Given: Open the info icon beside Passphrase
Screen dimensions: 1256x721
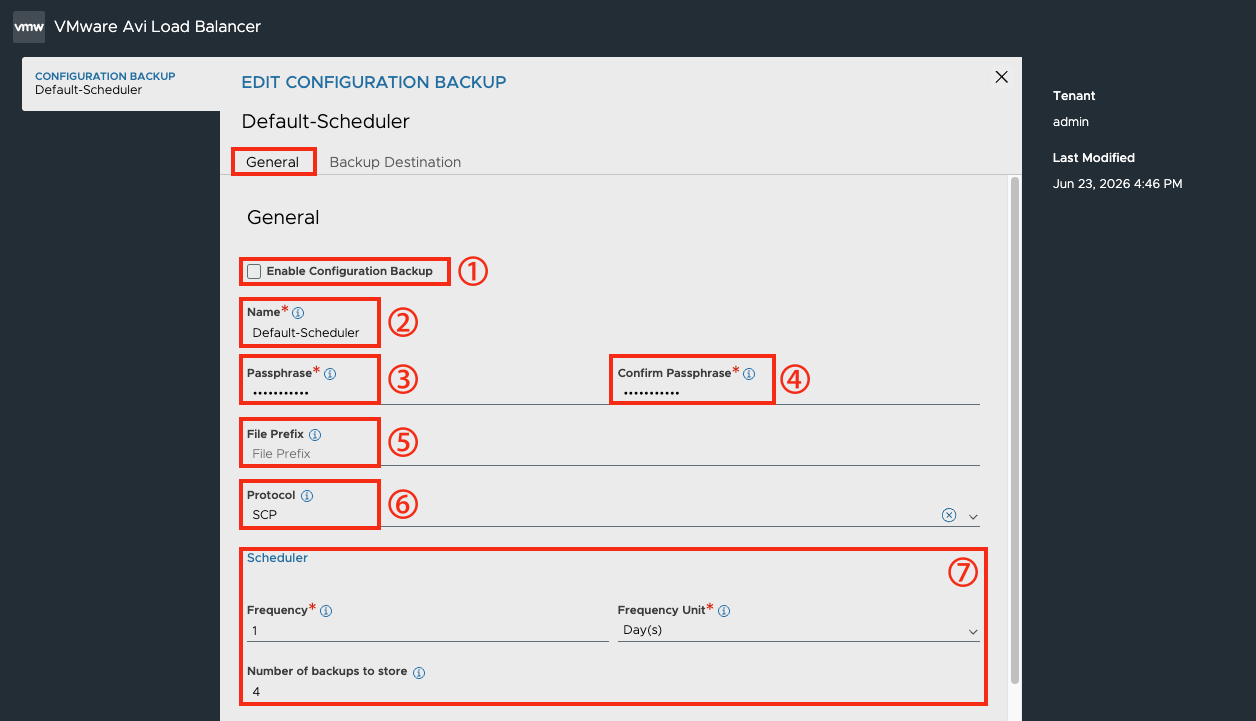Looking at the screenshot, I should click(330, 374).
